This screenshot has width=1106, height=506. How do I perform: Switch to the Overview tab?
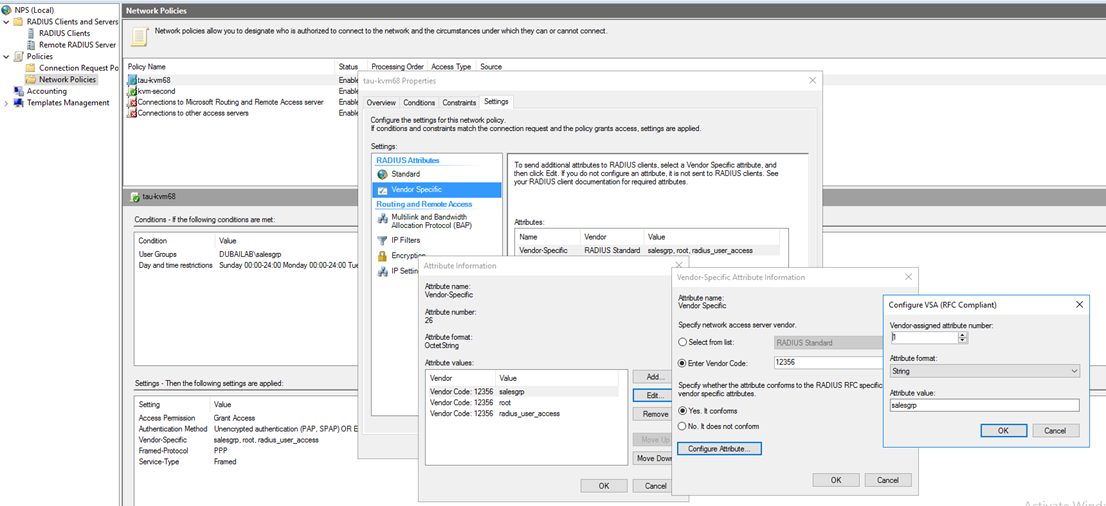point(381,102)
